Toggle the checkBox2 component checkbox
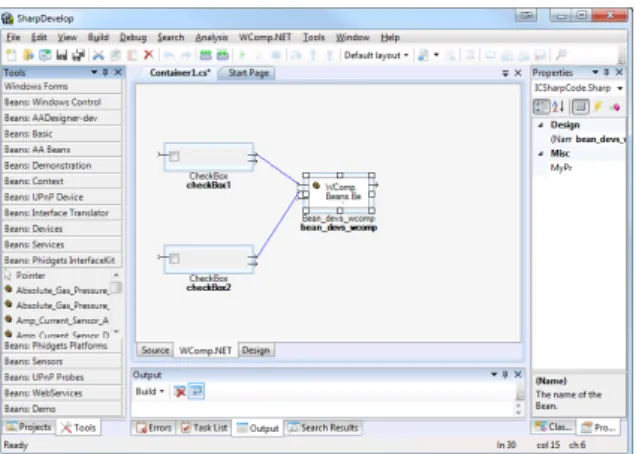 [x=174, y=259]
